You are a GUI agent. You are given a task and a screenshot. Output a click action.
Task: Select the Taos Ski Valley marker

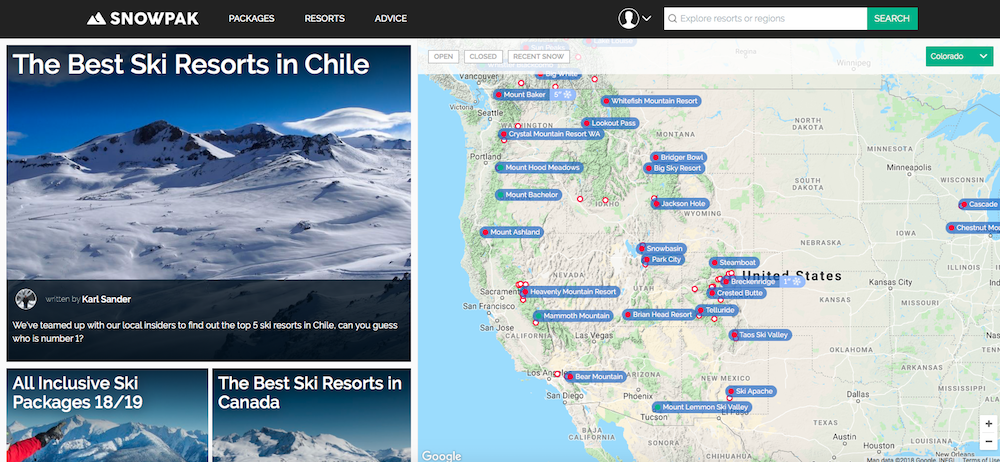click(x=763, y=335)
